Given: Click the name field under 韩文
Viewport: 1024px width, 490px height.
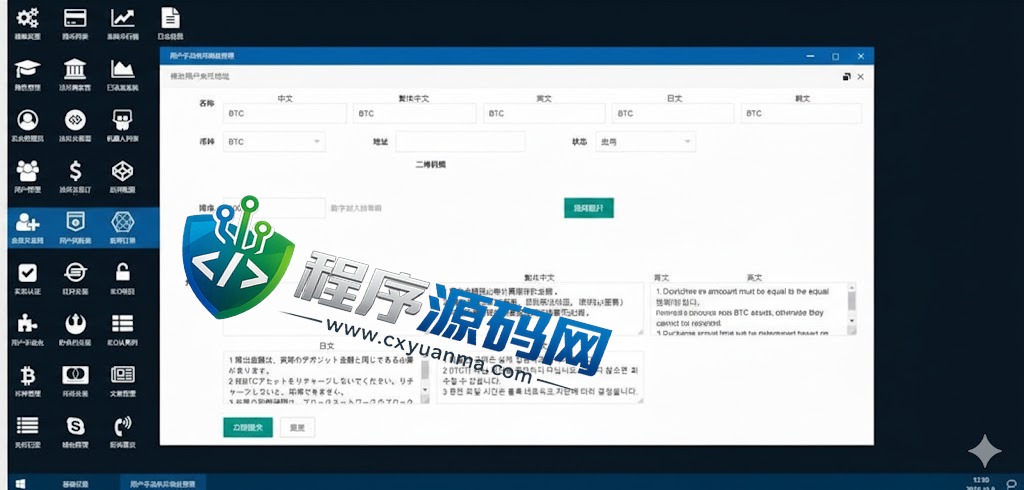Looking at the screenshot, I should coord(801,113).
